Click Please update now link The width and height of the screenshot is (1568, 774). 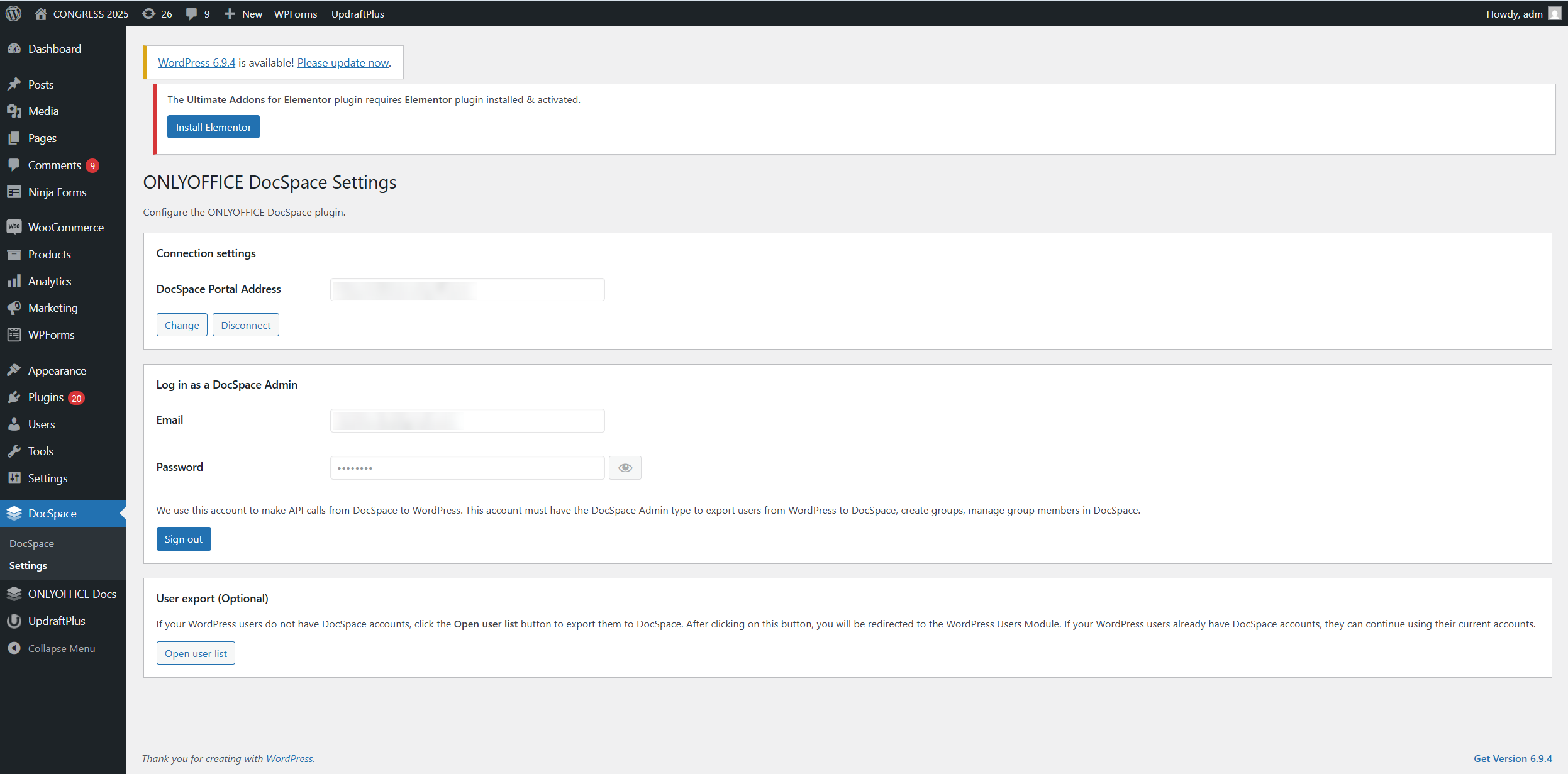pos(343,63)
